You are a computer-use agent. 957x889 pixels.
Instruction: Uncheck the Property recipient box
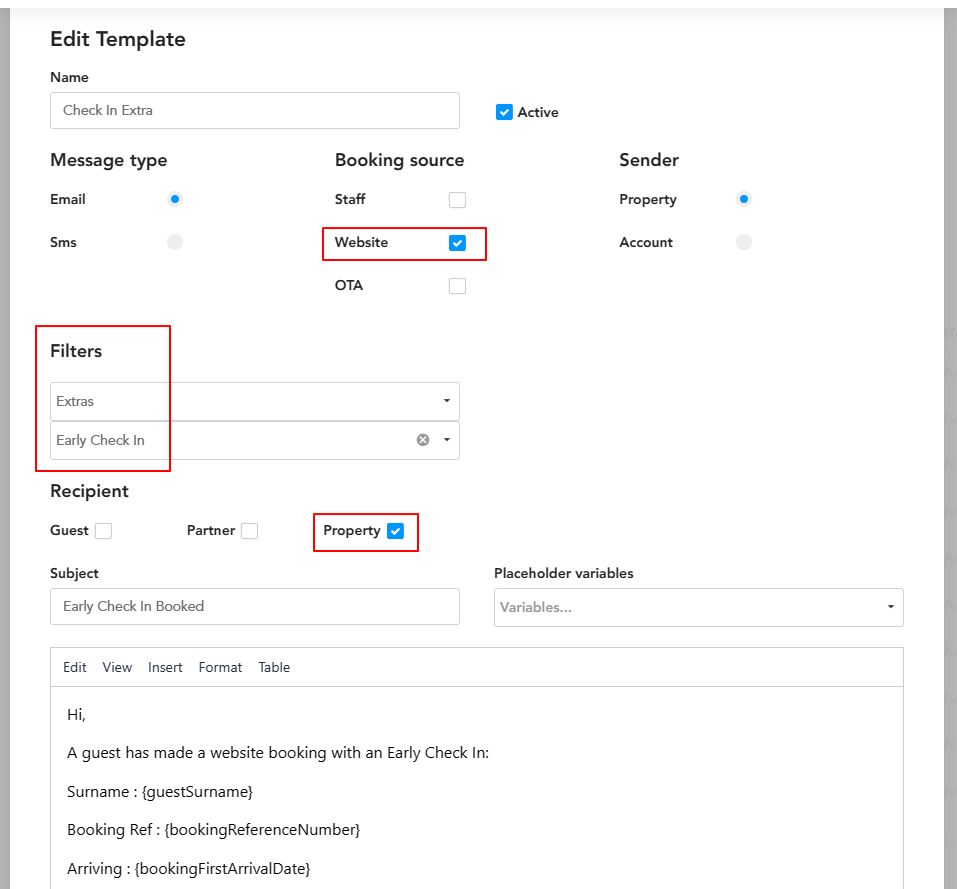coord(395,531)
